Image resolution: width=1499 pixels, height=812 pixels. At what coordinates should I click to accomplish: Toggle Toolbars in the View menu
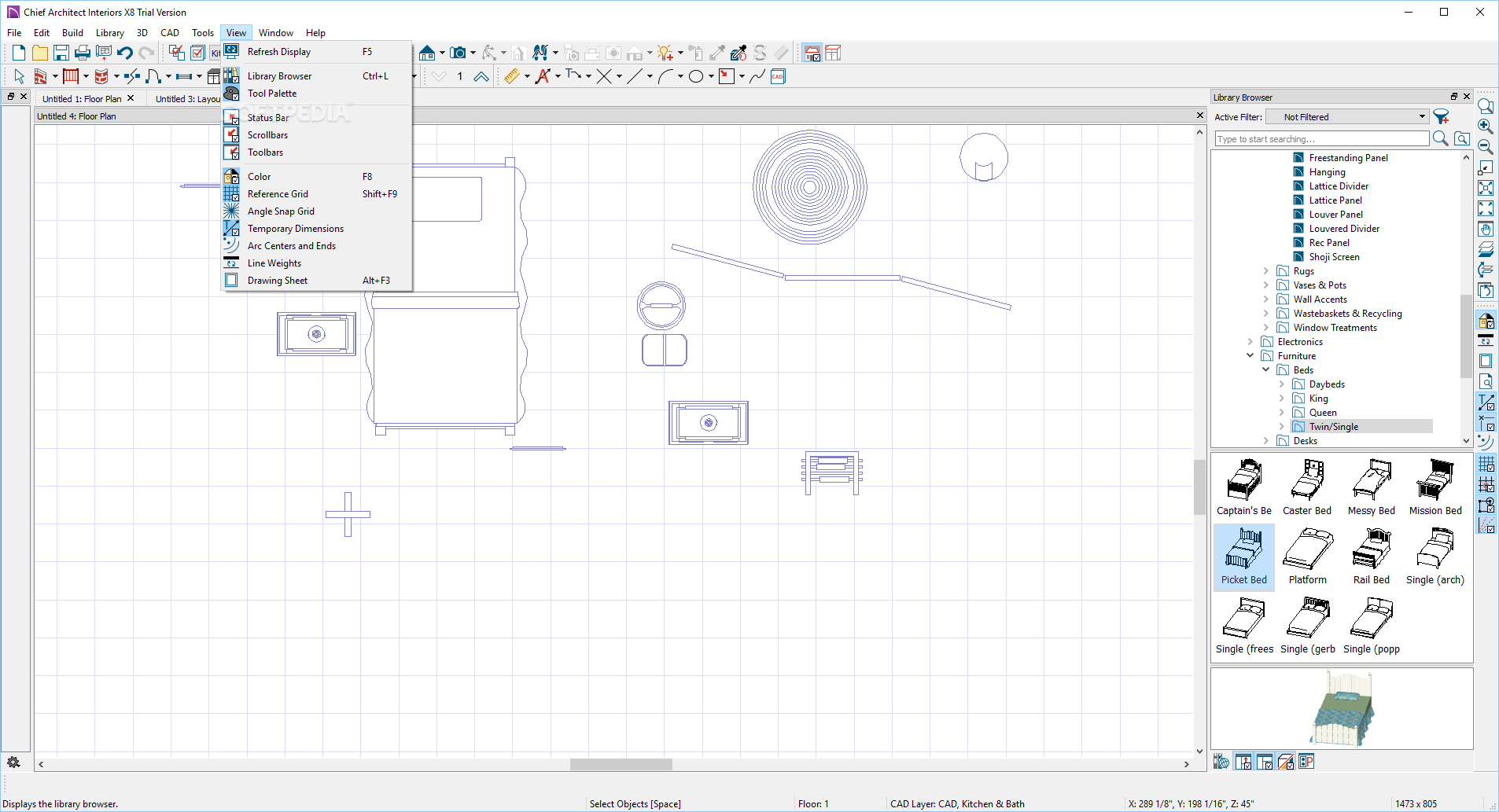coord(317,152)
